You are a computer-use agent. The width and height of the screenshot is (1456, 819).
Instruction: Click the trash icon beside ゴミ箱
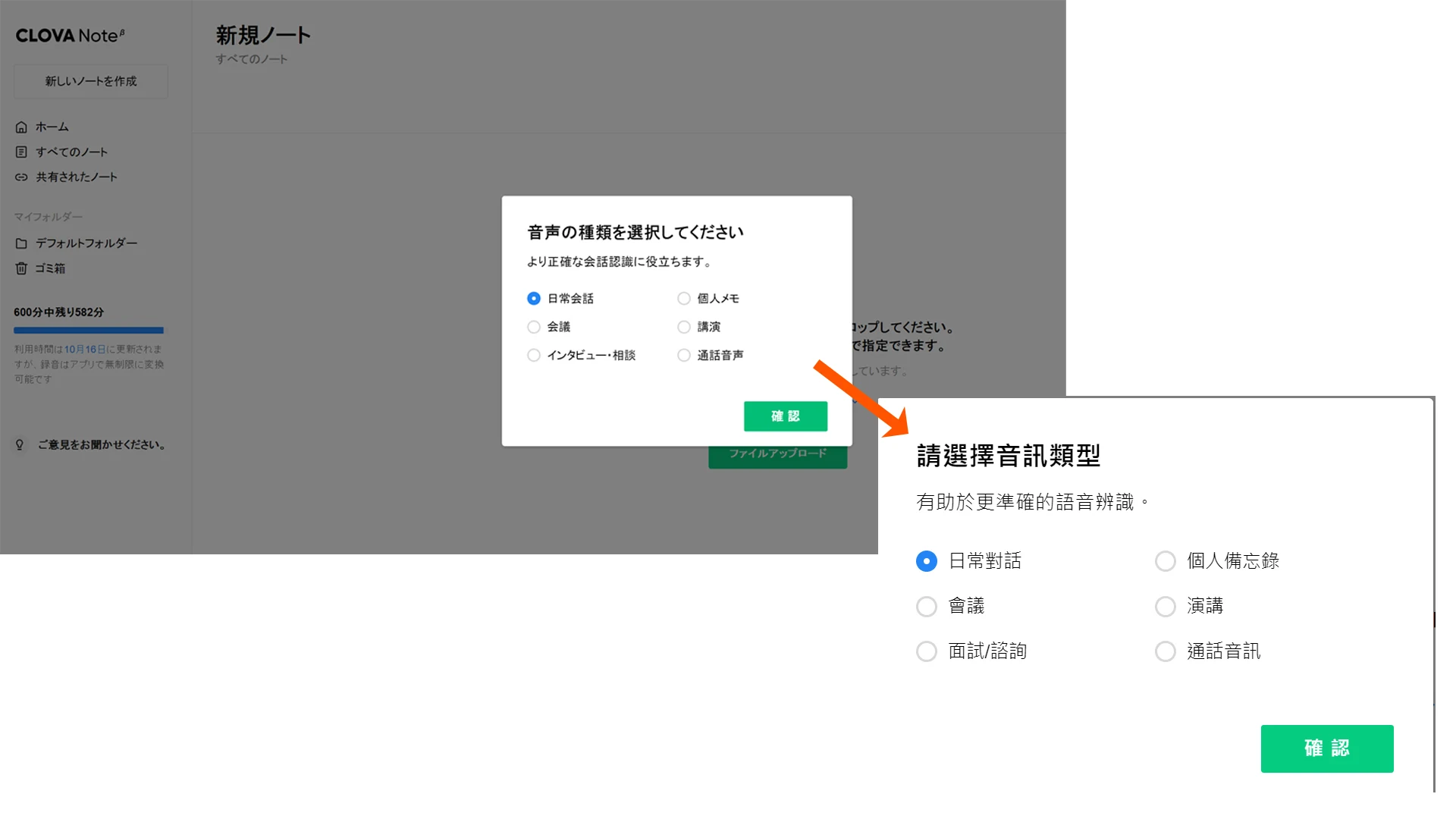[x=21, y=268]
